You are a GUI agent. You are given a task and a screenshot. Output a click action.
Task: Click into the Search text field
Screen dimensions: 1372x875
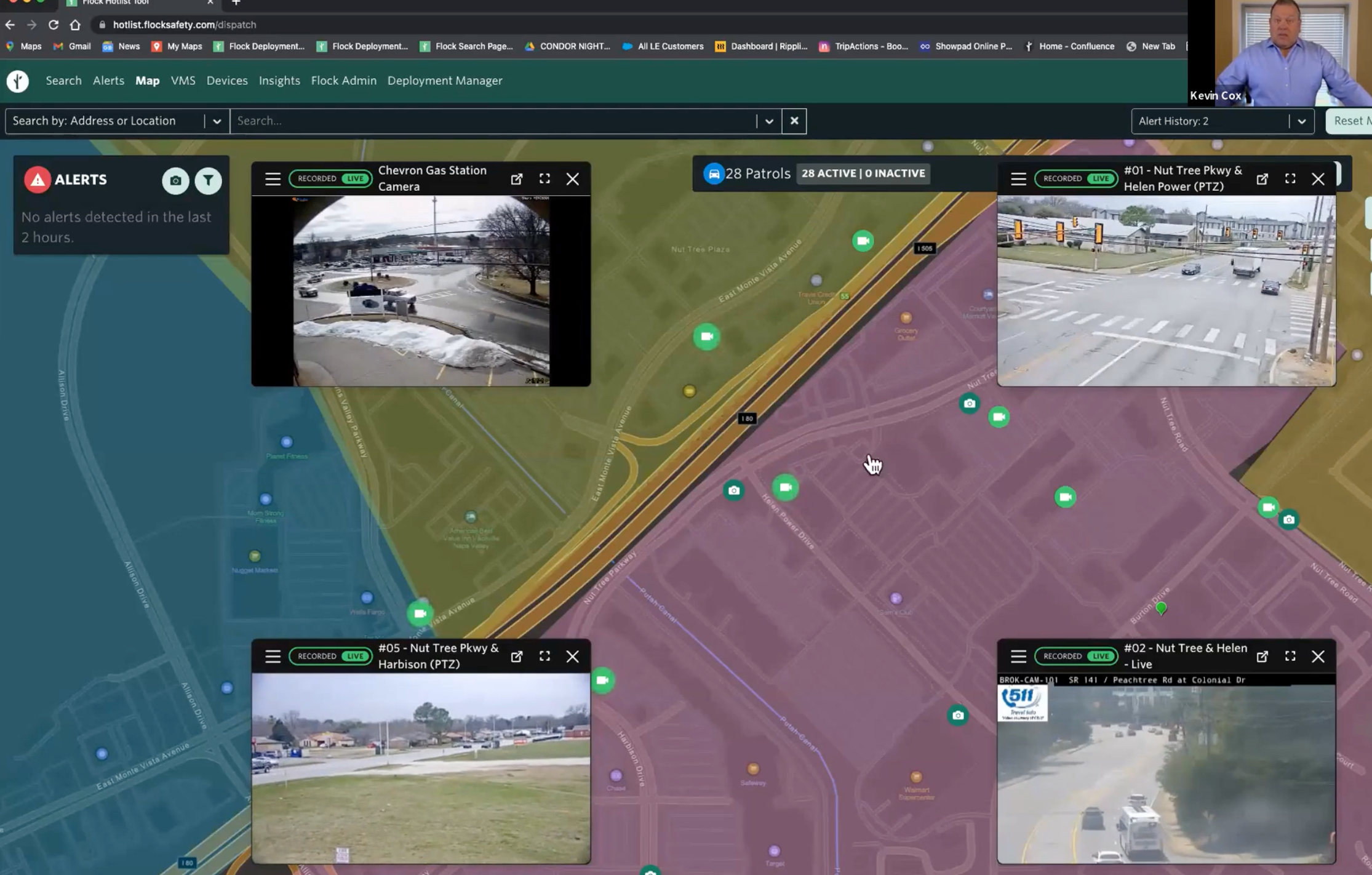coord(492,121)
